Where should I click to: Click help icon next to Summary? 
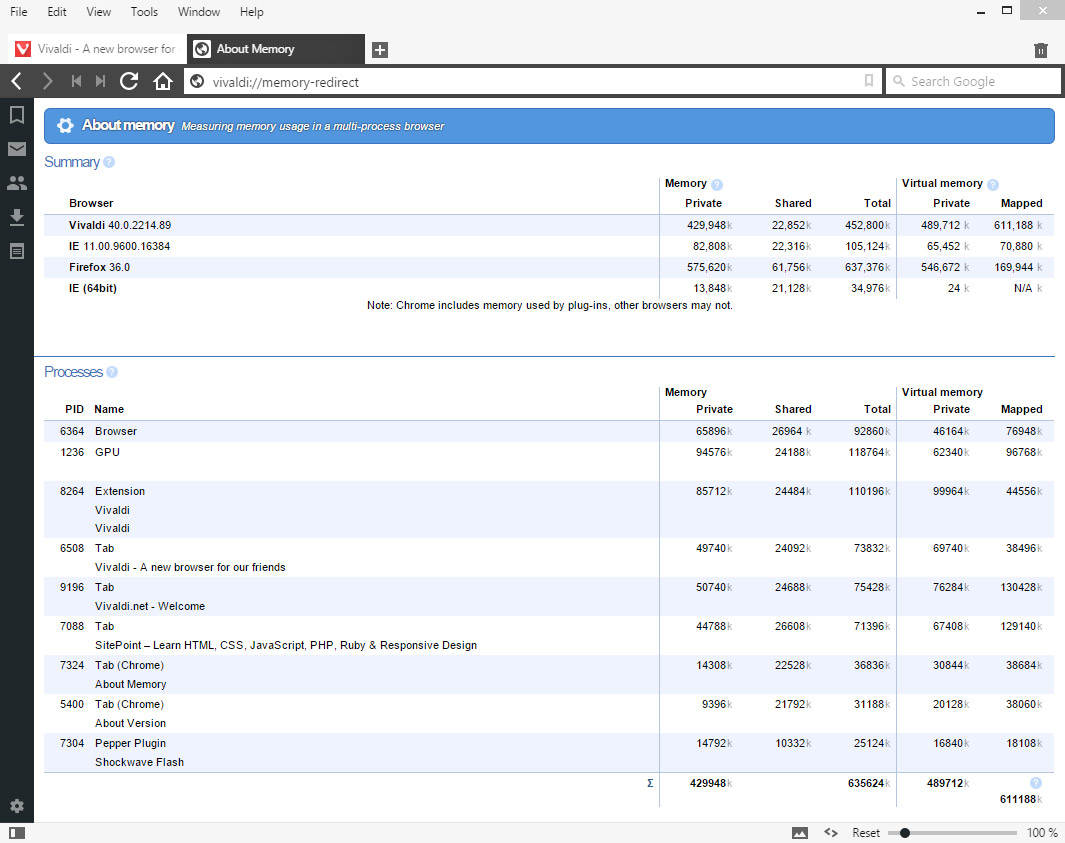(x=109, y=162)
